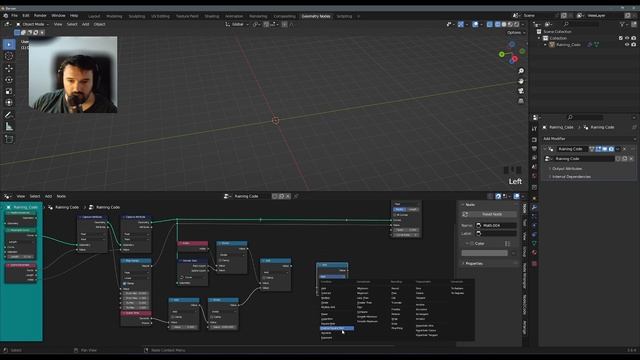Open the Blender logo menu
Screen dimensions: 640x360
6,16
